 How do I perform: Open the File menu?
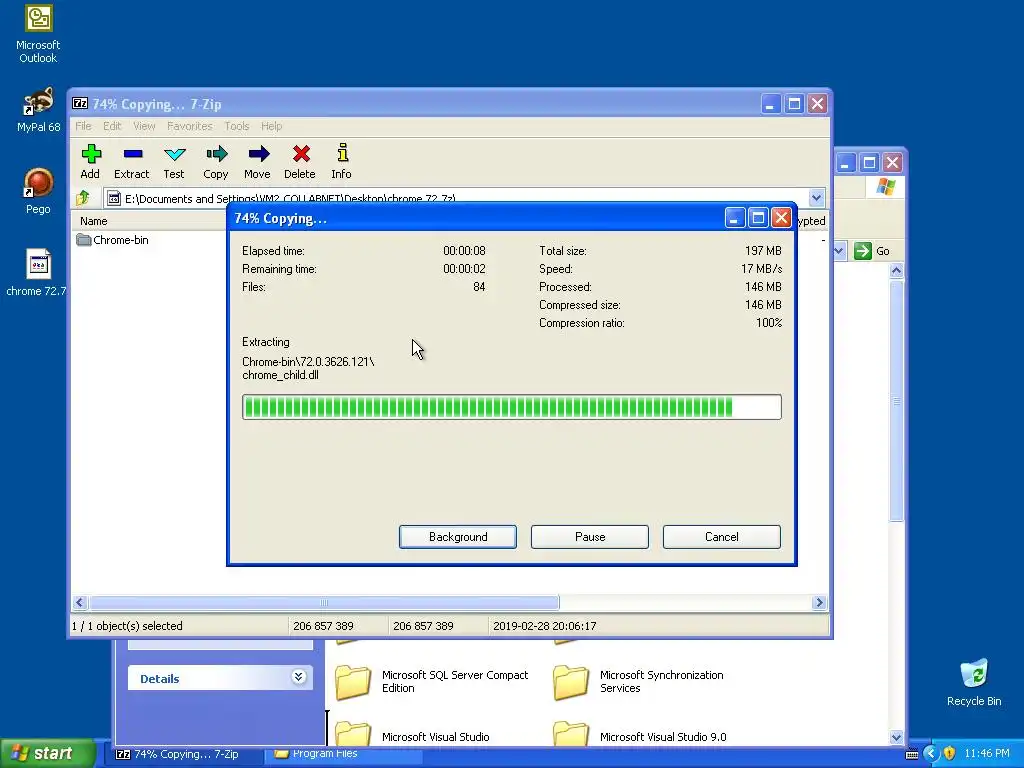(x=83, y=126)
